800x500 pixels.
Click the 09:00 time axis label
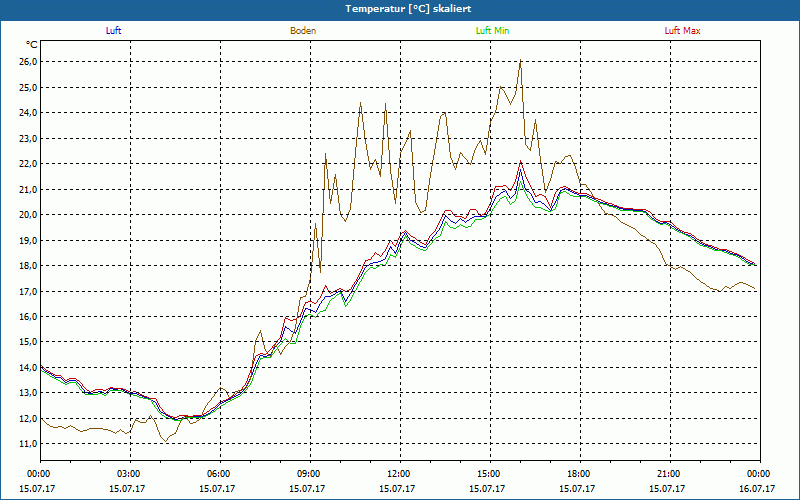[x=310, y=474]
